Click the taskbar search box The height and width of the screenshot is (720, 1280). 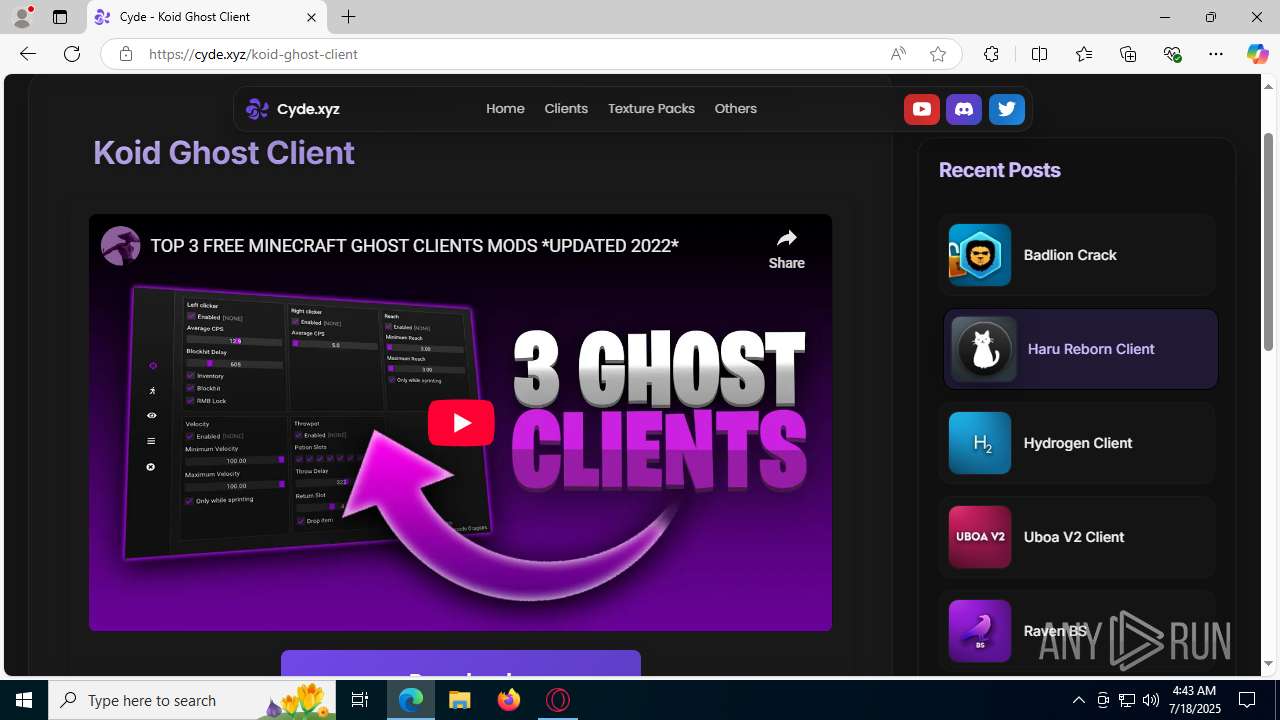point(194,700)
